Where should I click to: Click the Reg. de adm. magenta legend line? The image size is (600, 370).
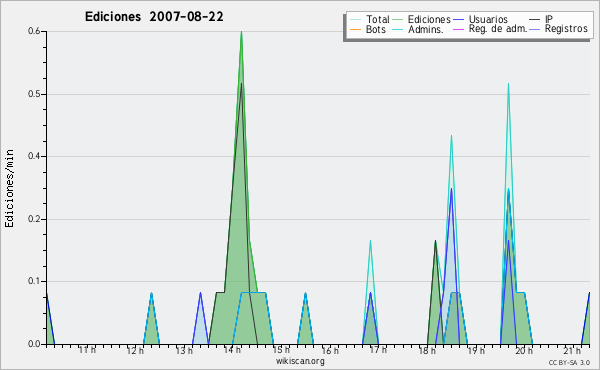point(458,29)
